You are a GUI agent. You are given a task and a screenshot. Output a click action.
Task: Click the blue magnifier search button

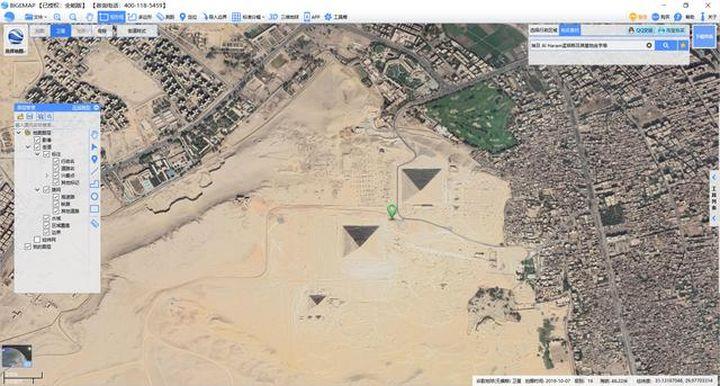(x=665, y=45)
